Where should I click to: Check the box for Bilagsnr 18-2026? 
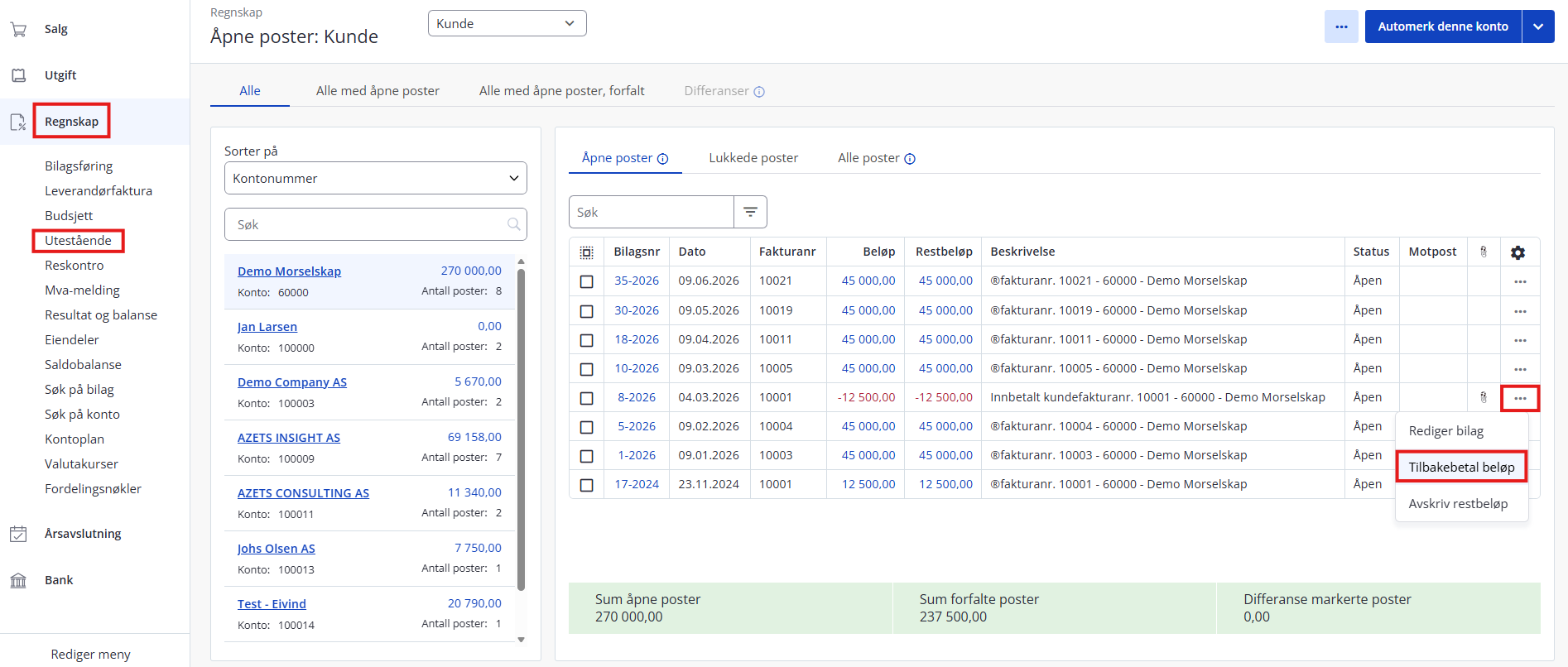586,340
